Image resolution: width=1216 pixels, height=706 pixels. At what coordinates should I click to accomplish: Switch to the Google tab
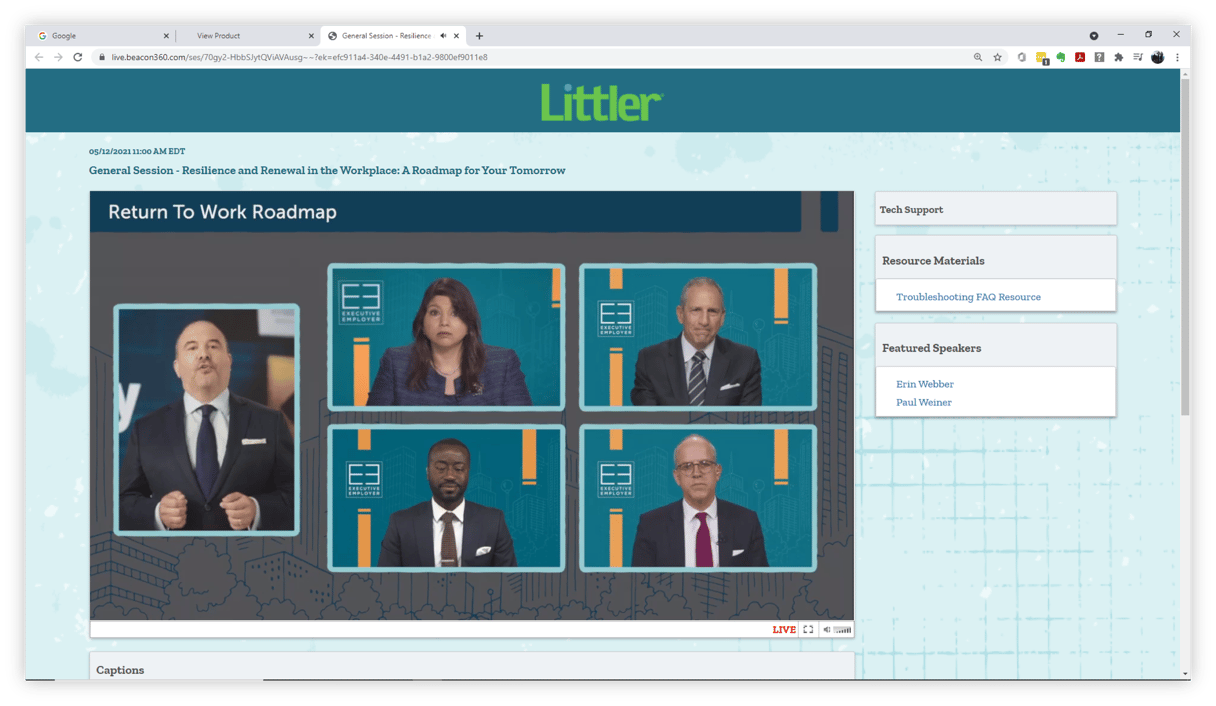(98, 36)
